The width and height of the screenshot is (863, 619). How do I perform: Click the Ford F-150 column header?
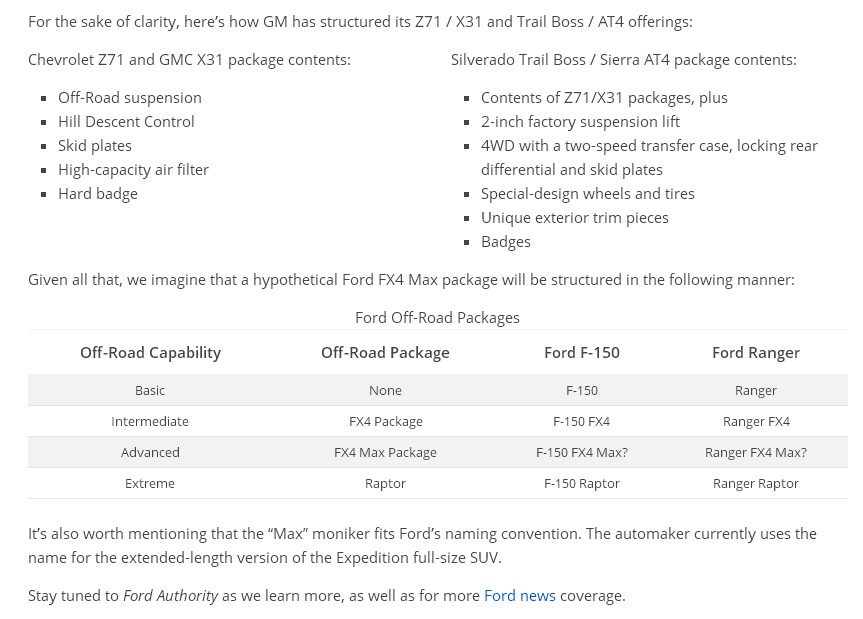pos(582,353)
